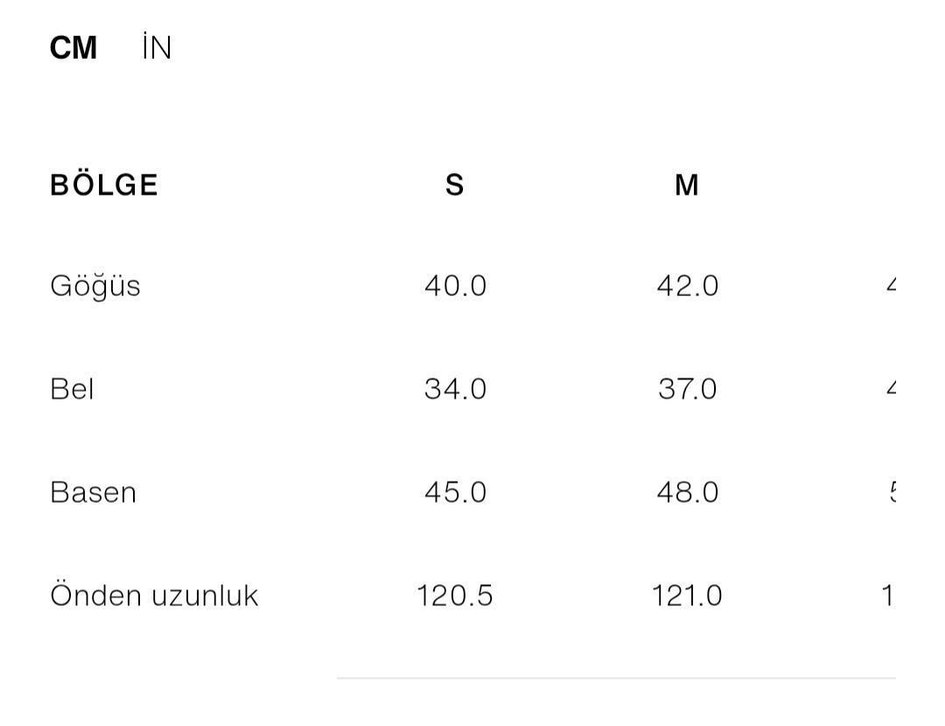Screen dimensions: 945x726
Task: Click the Önden uzunluk row label
Action: pyautogui.click(x=154, y=596)
